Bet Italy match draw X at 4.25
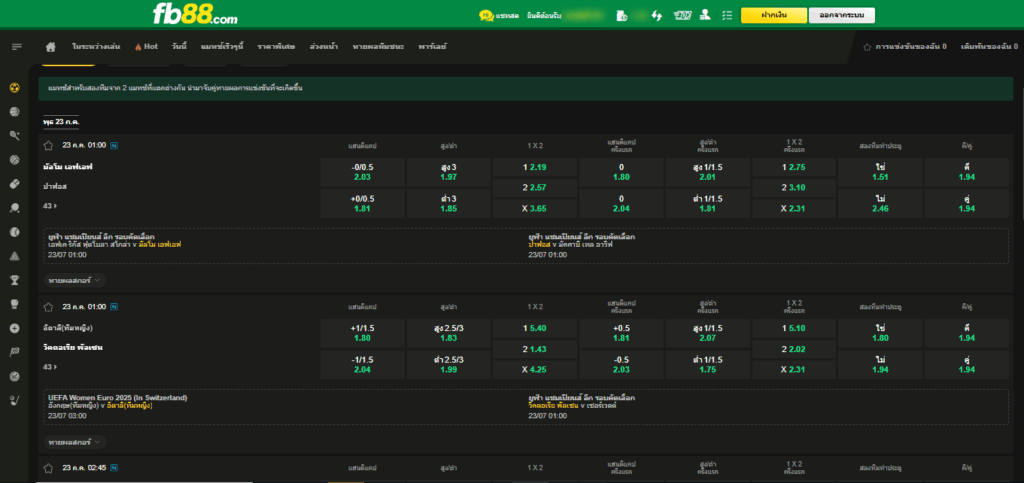 pyautogui.click(x=535, y=370)
